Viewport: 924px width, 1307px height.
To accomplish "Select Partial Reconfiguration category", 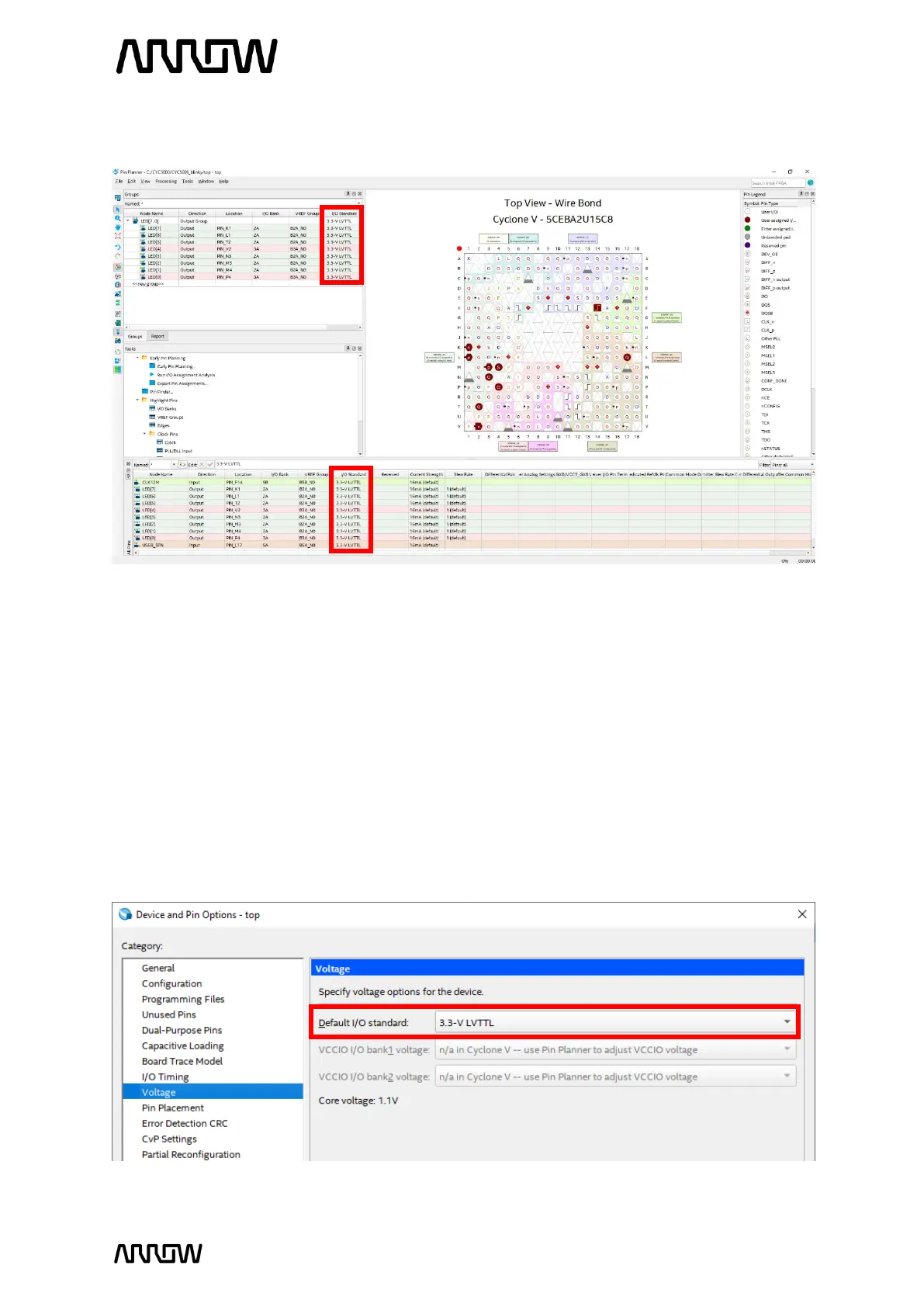I will coord(191,1154).
